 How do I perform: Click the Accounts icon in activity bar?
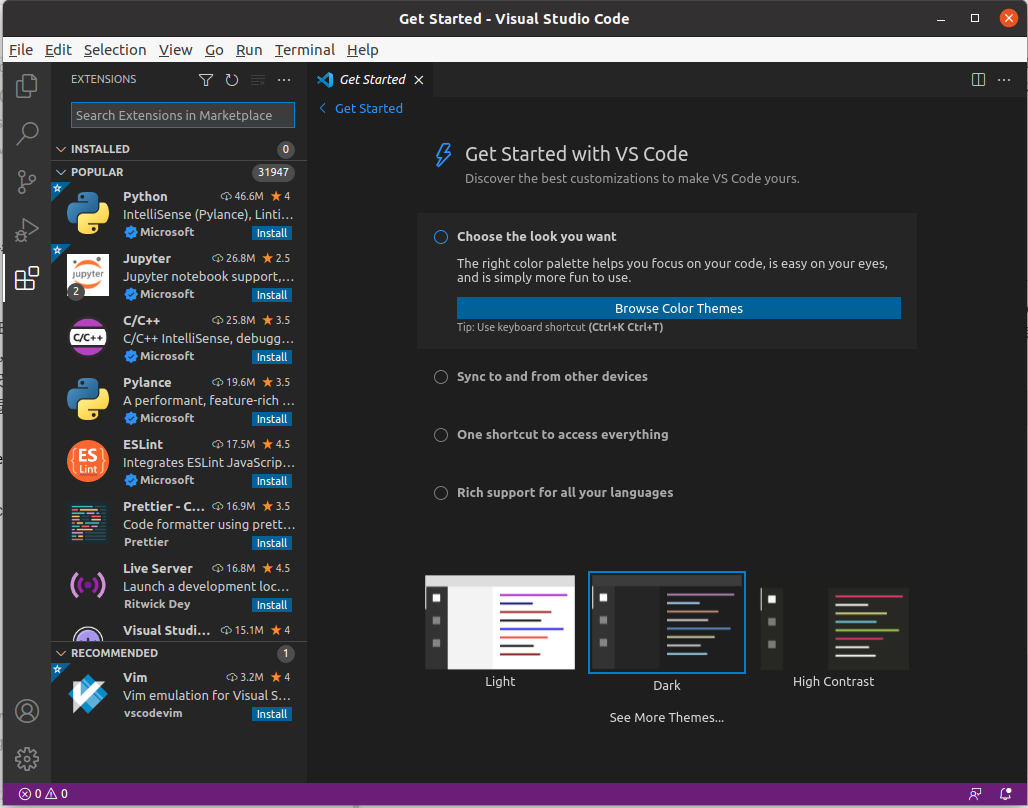27,711
